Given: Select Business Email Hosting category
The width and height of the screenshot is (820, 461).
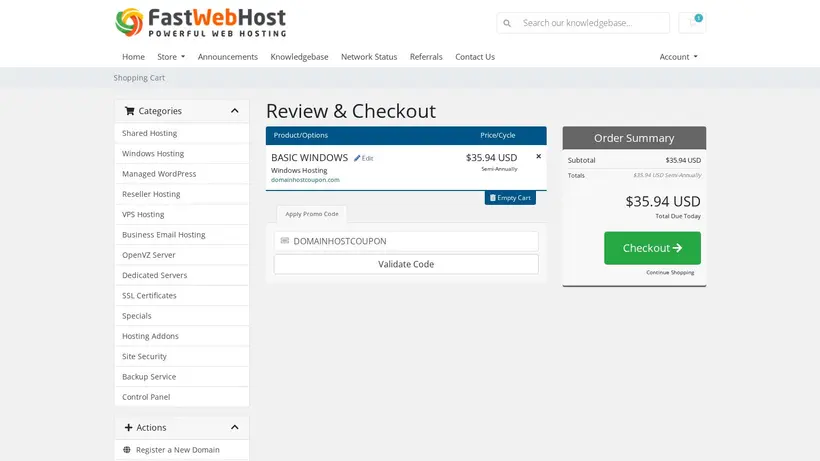Looking at the screenshot, I should pyautogui.click(x=181, y=235).
